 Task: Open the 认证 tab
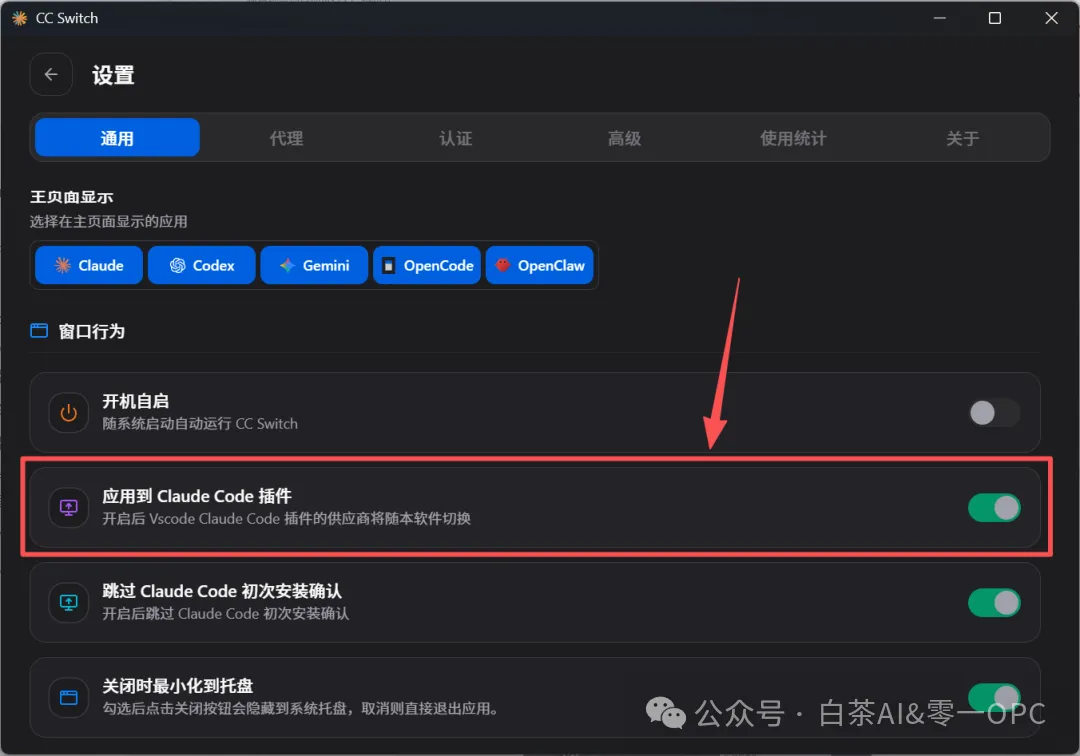[456, 138]
